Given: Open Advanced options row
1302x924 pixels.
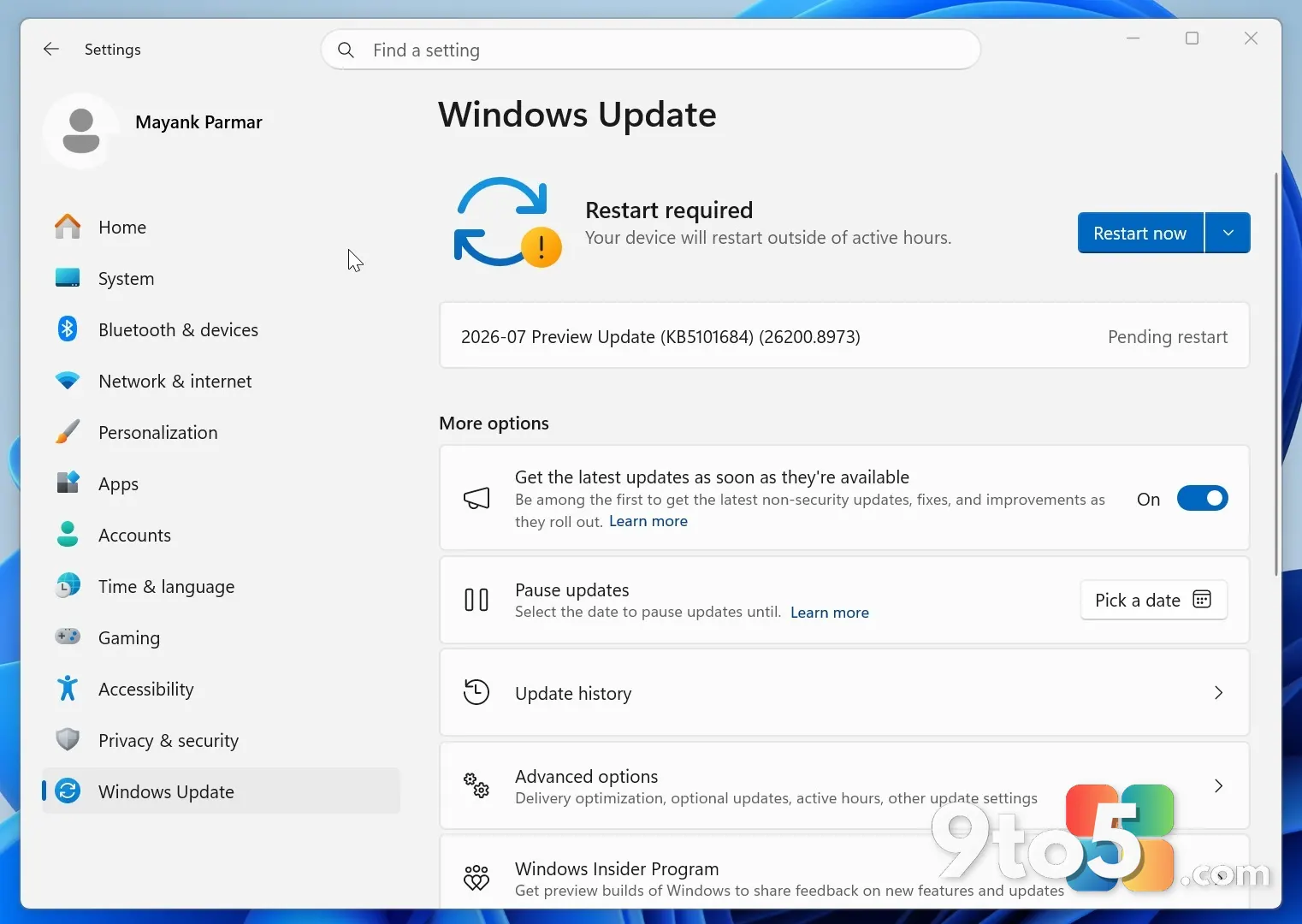Looking at the screenshot, I should click(x=844, y=785).
